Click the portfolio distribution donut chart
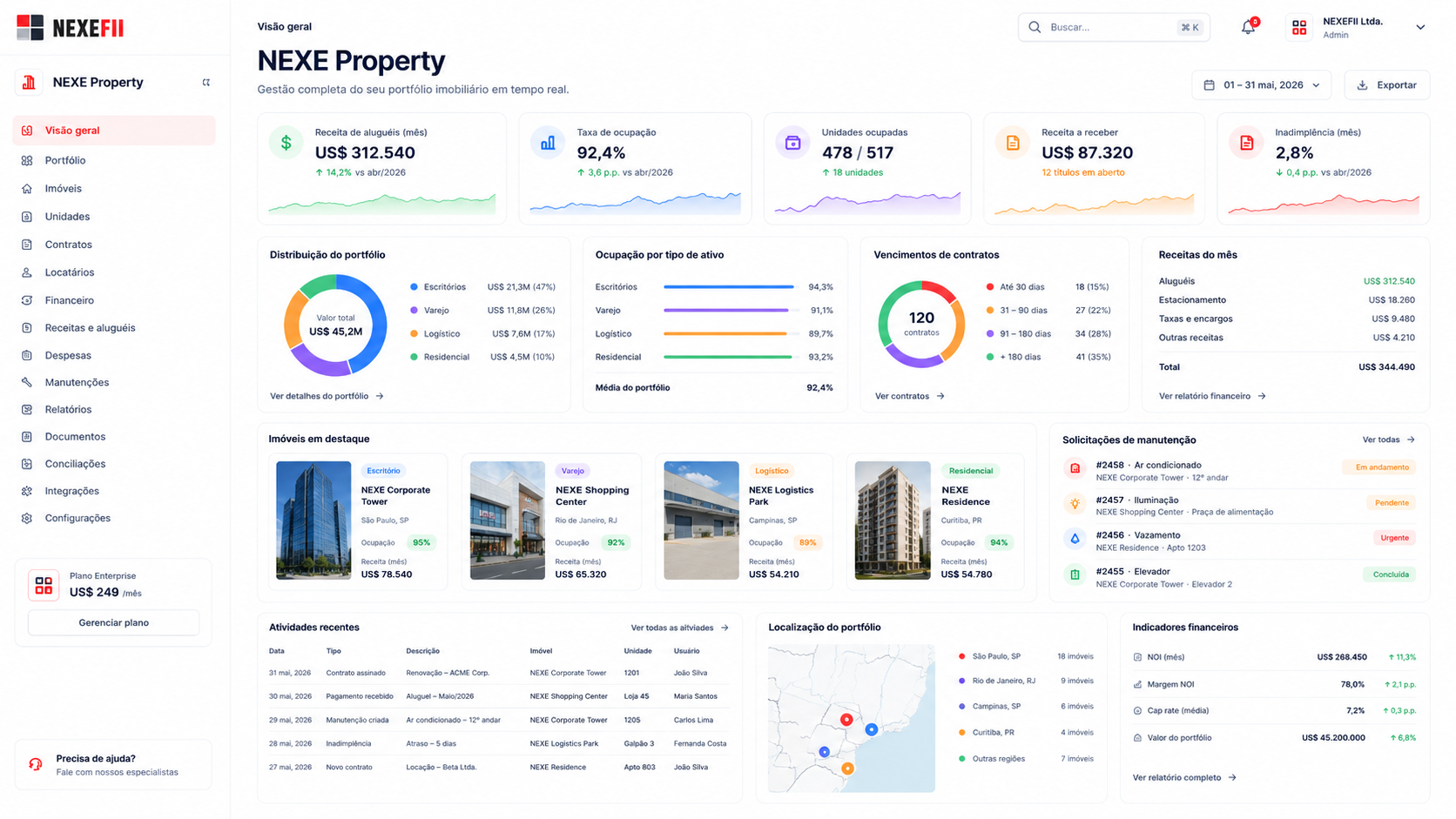 coord(335,325)
